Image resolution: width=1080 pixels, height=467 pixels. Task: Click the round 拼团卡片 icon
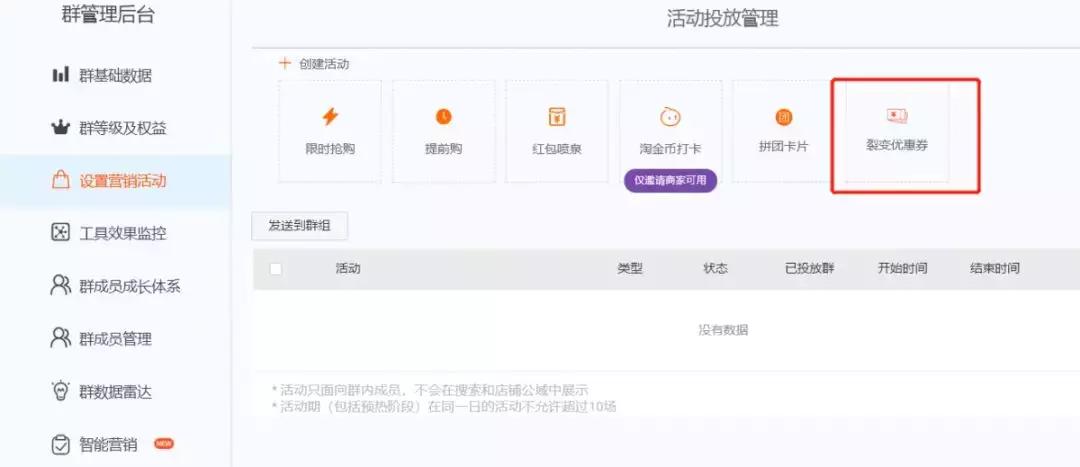coord(784,116)
